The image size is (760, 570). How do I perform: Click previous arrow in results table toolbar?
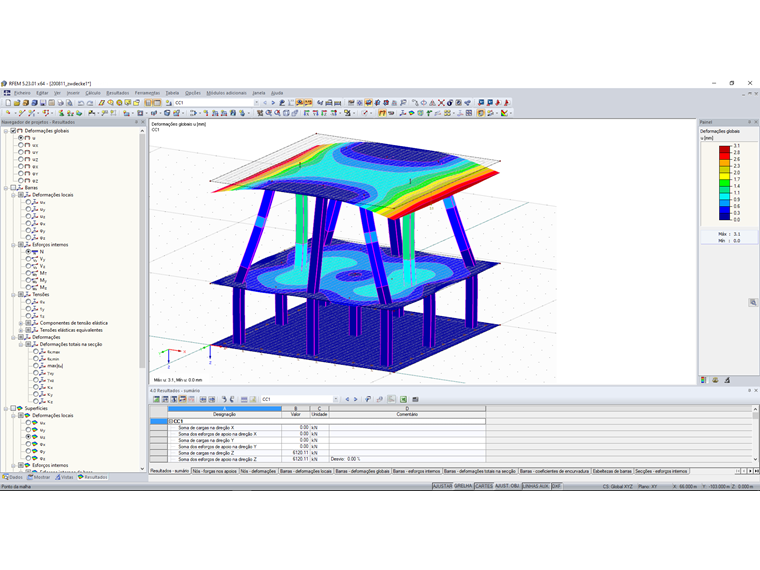[347, 399]
